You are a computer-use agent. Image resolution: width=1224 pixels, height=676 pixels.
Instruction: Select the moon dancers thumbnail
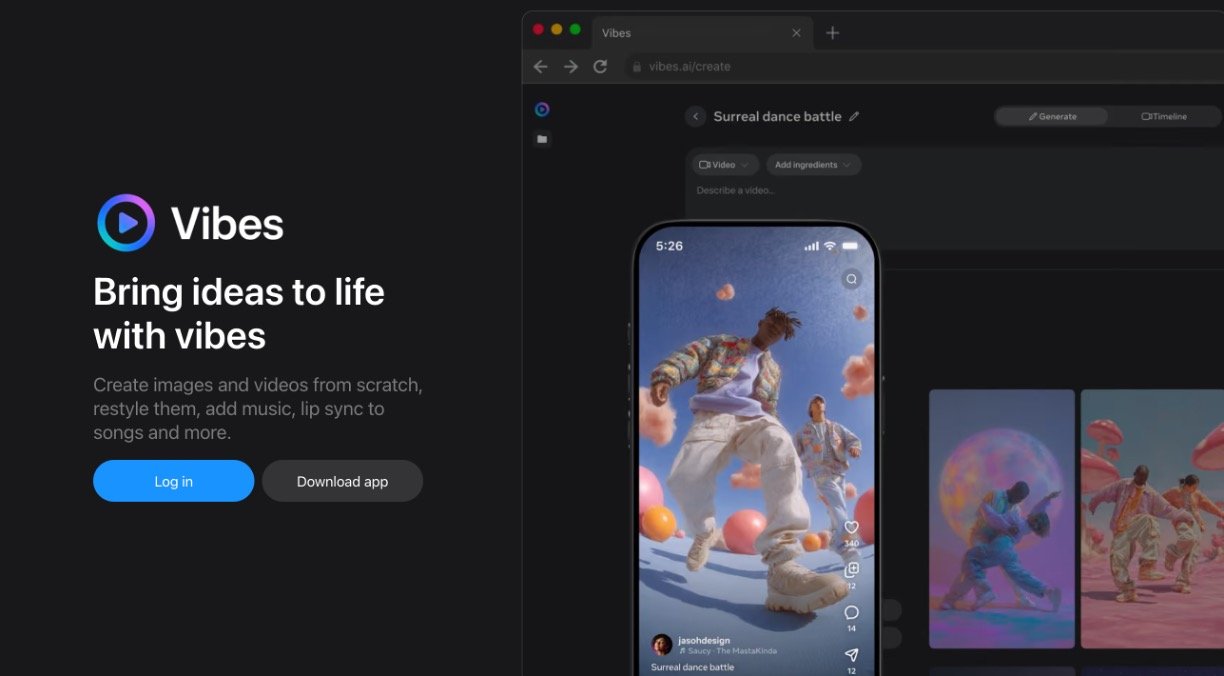point(1002,519)
